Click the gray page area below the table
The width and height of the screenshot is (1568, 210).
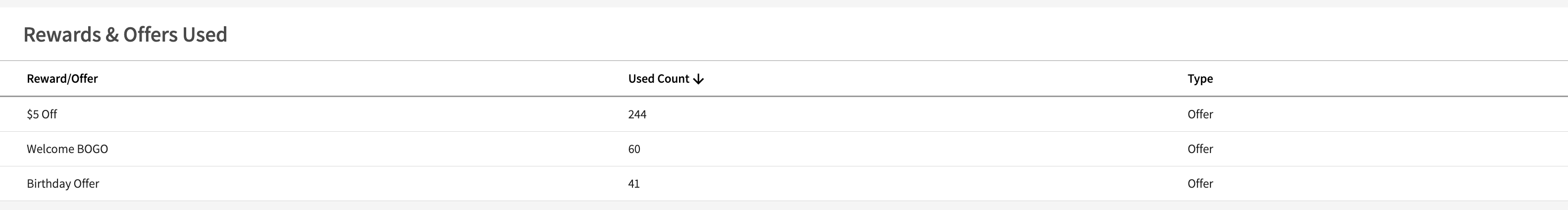(x=784, y=207)
